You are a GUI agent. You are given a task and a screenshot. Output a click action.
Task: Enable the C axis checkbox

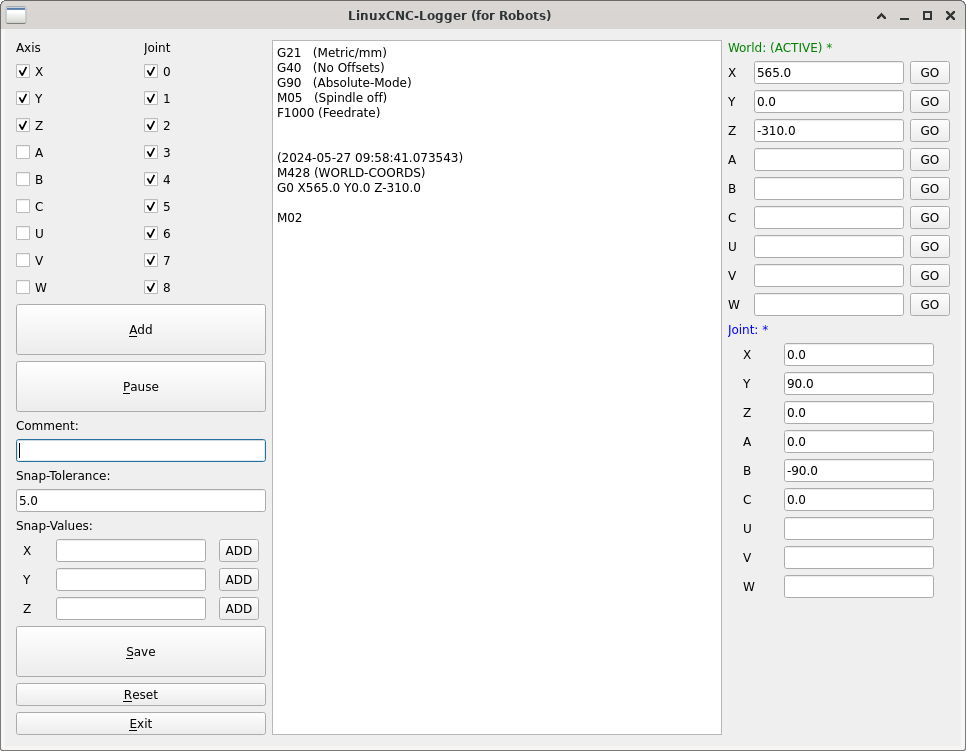coord(23,206)
